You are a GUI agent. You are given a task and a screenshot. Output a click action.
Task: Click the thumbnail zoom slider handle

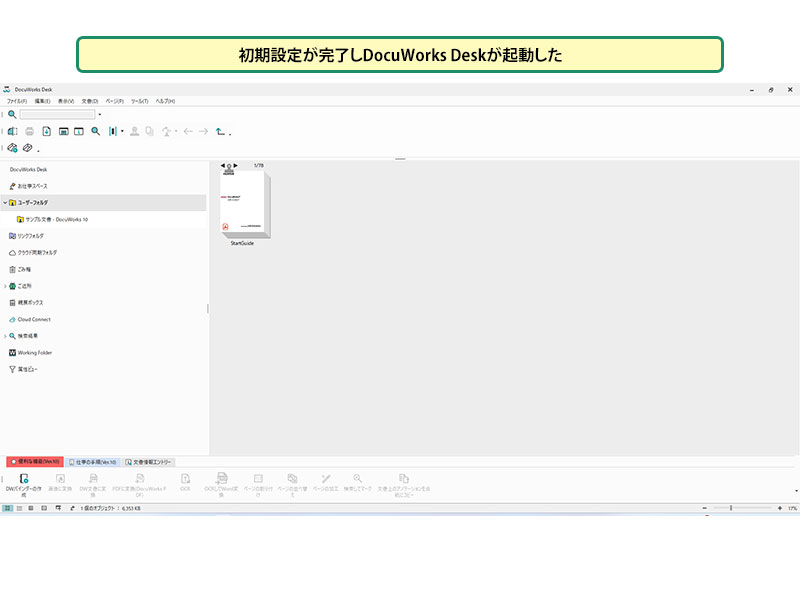tap(731, 508)
